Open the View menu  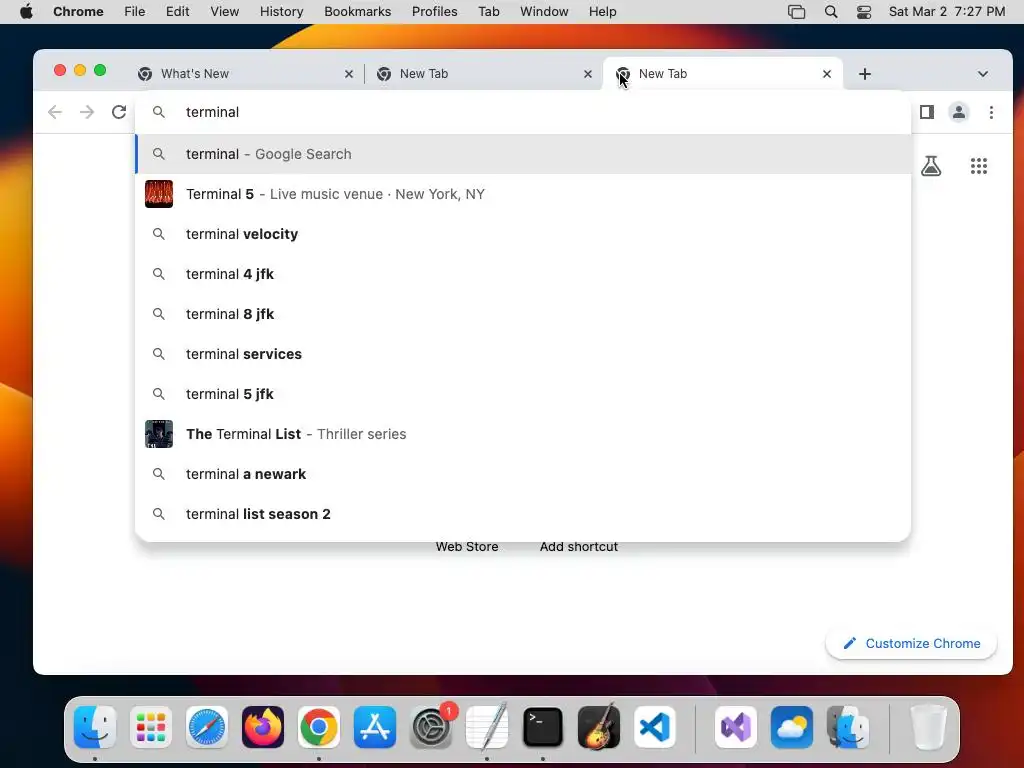click(x=225, y=12)
